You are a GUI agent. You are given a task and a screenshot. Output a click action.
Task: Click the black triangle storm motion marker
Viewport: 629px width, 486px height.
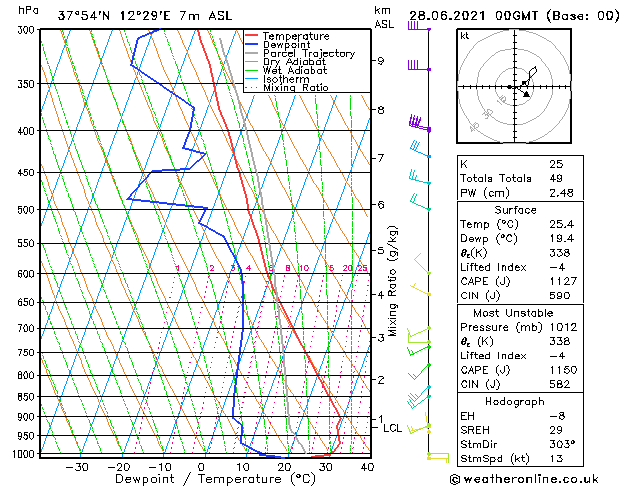(526, 94)
